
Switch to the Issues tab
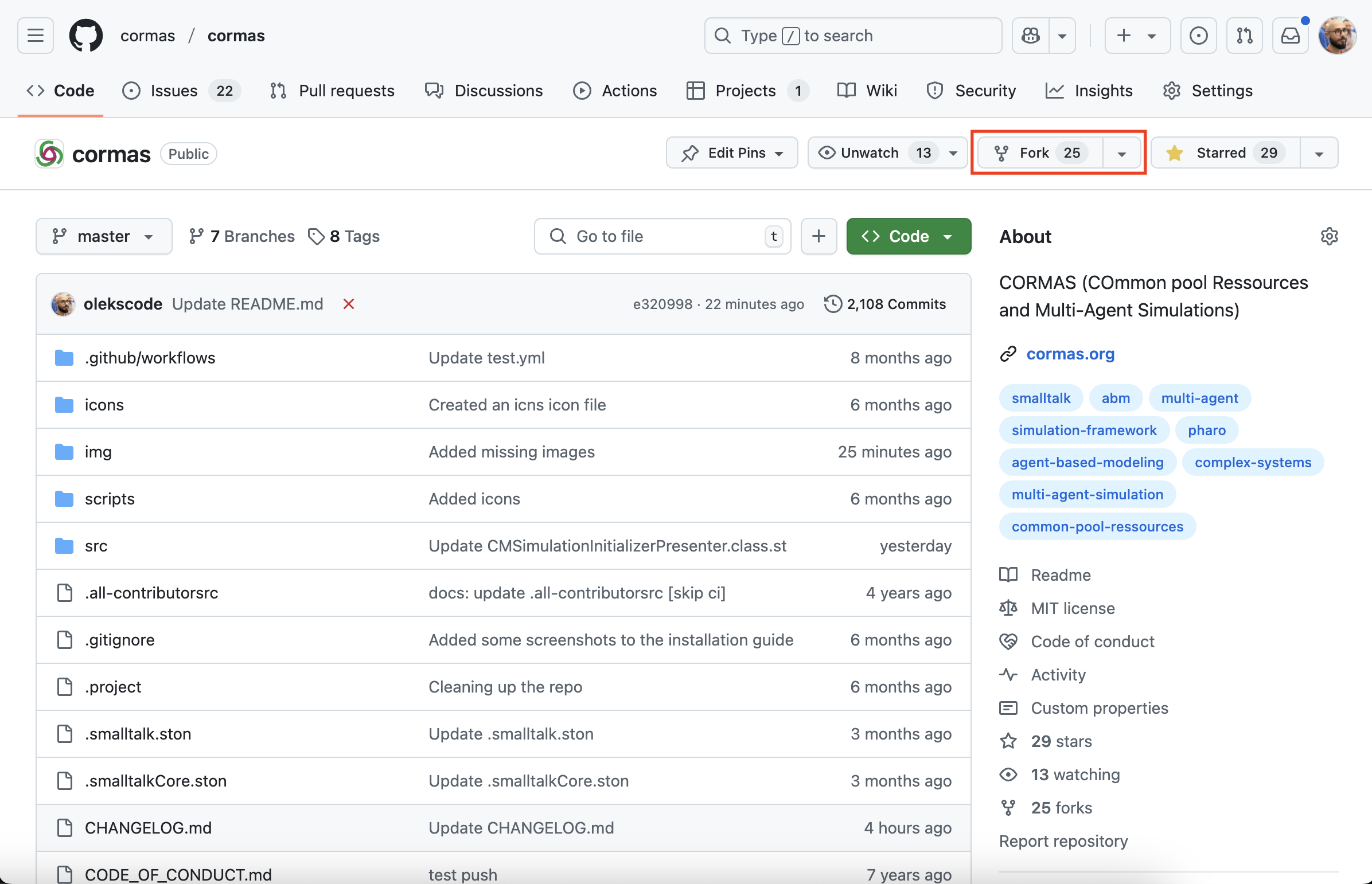click(174, 91)
